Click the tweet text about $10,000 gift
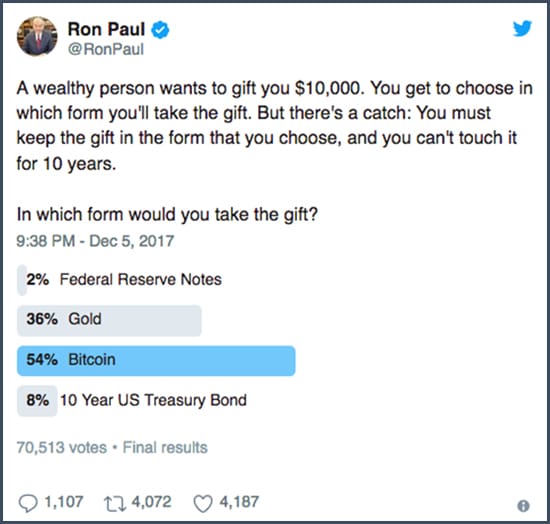 tap(274, 126)
